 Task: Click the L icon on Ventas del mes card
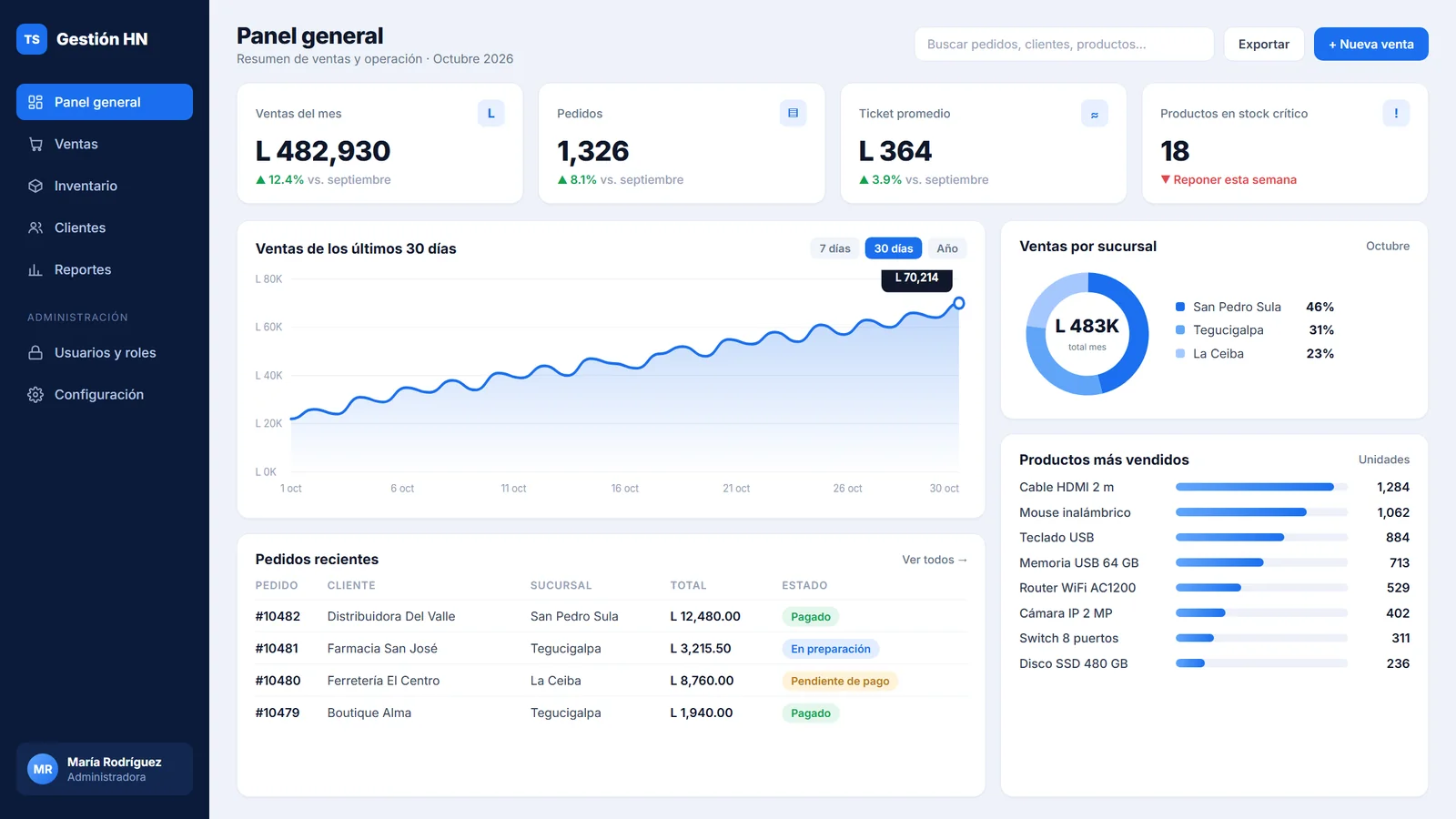point(490,114)
